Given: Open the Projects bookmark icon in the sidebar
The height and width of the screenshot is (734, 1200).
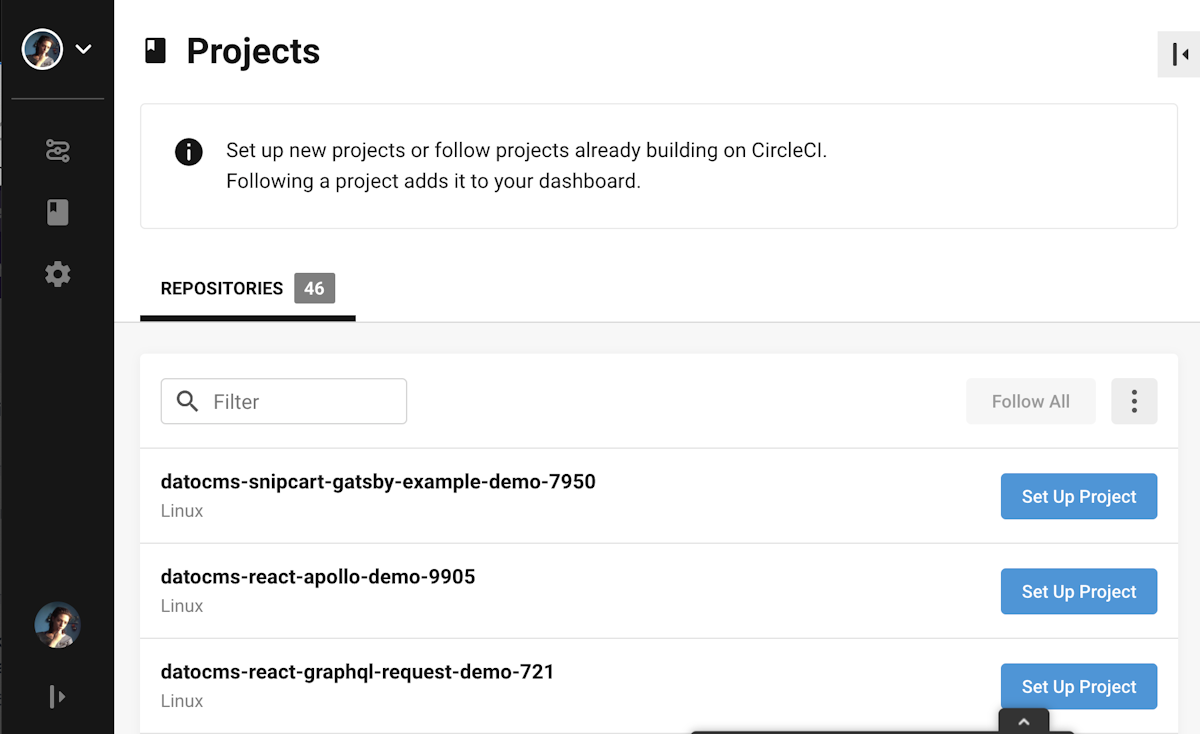Looking at the screenshot, I should pyautogui.click(x=57, y=212).
